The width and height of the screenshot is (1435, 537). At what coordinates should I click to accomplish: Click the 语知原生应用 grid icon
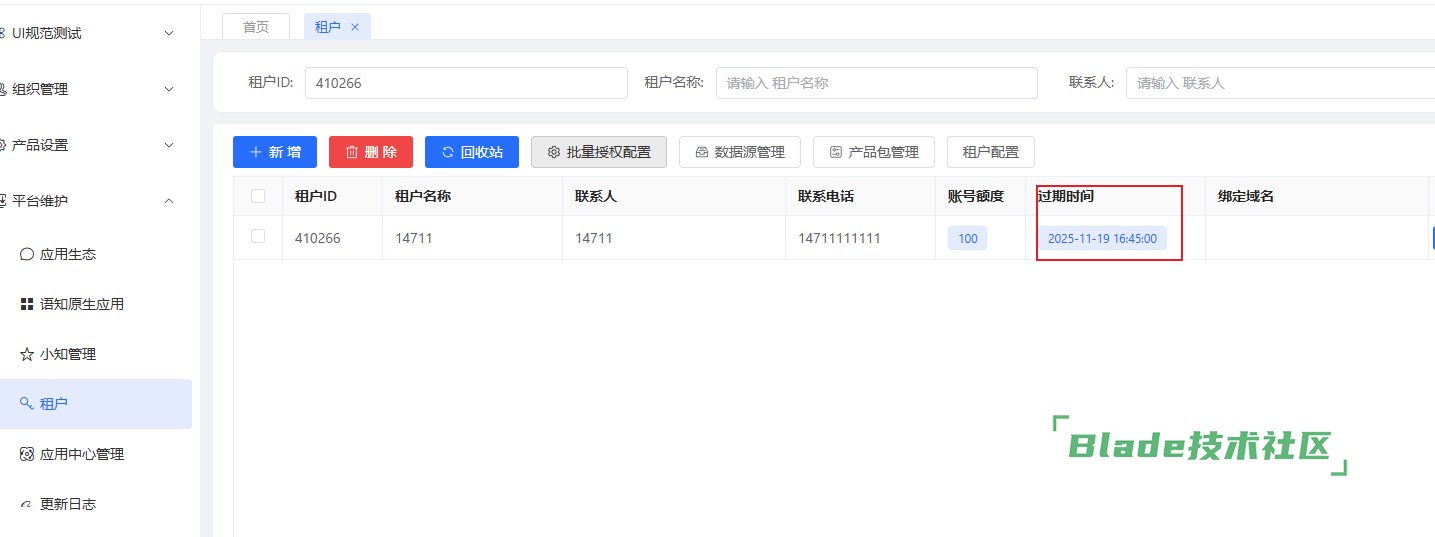pos(27,304)
